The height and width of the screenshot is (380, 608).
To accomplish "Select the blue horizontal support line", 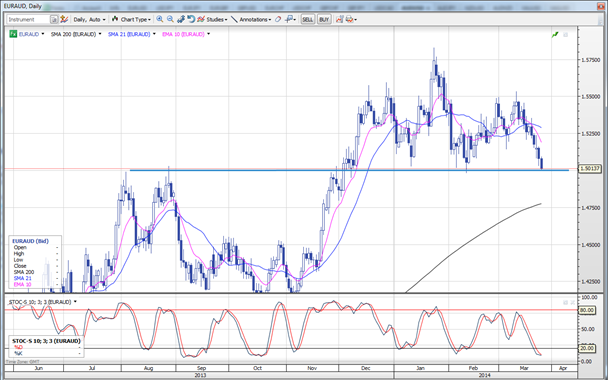I will (349, 170).
